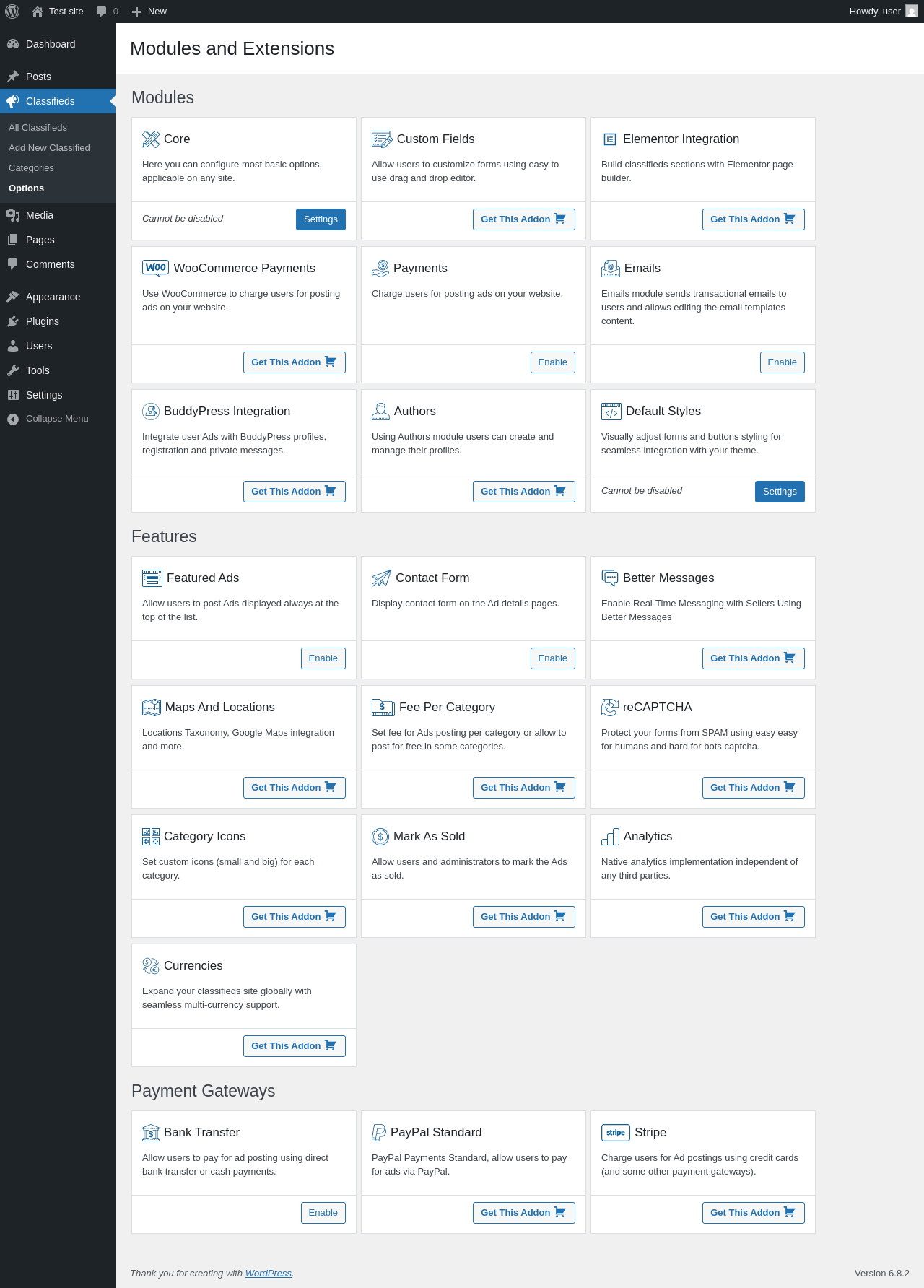Viewport: 924px width, 1288px height.
Task: Open the Media menu in sidebar
Action: click(58, 215)
